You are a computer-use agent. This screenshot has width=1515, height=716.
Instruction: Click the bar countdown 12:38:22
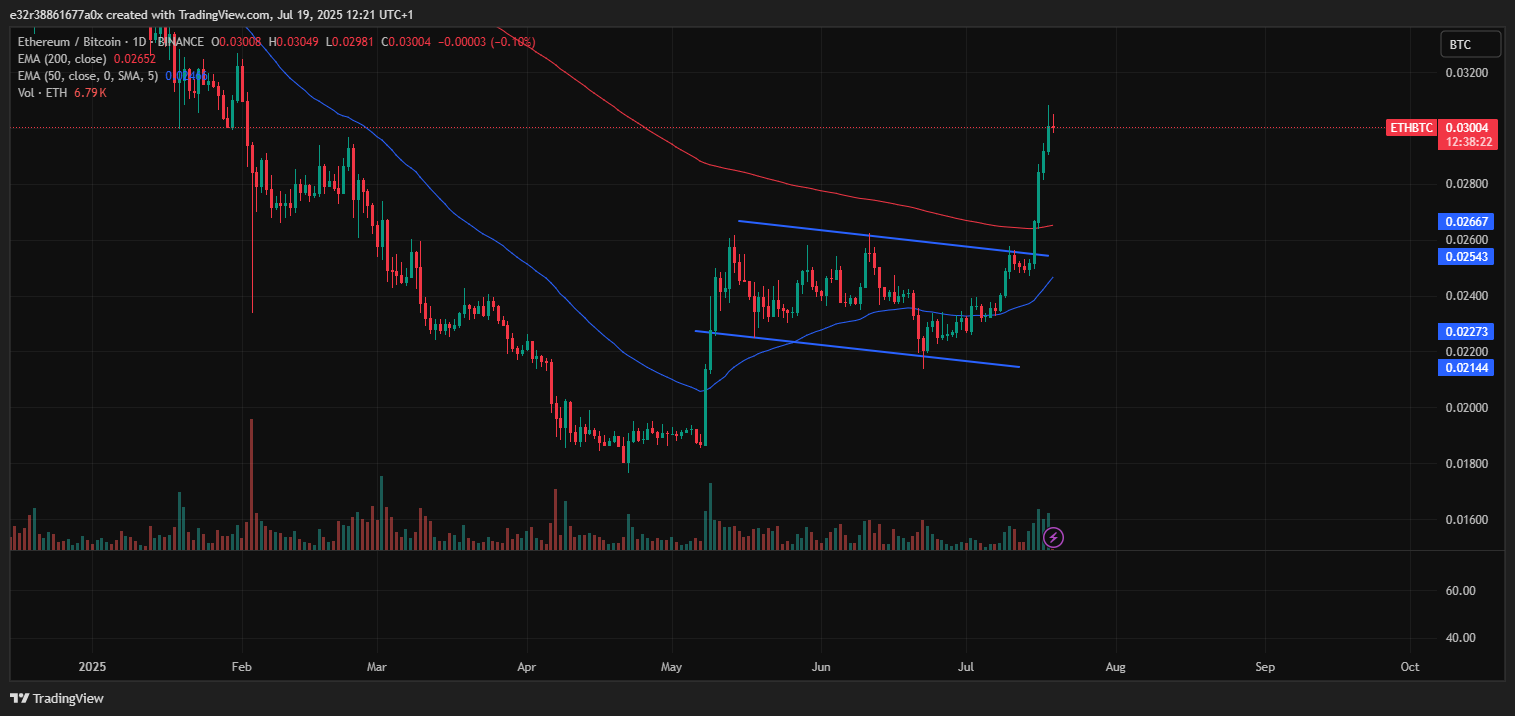coord(1470,142)
